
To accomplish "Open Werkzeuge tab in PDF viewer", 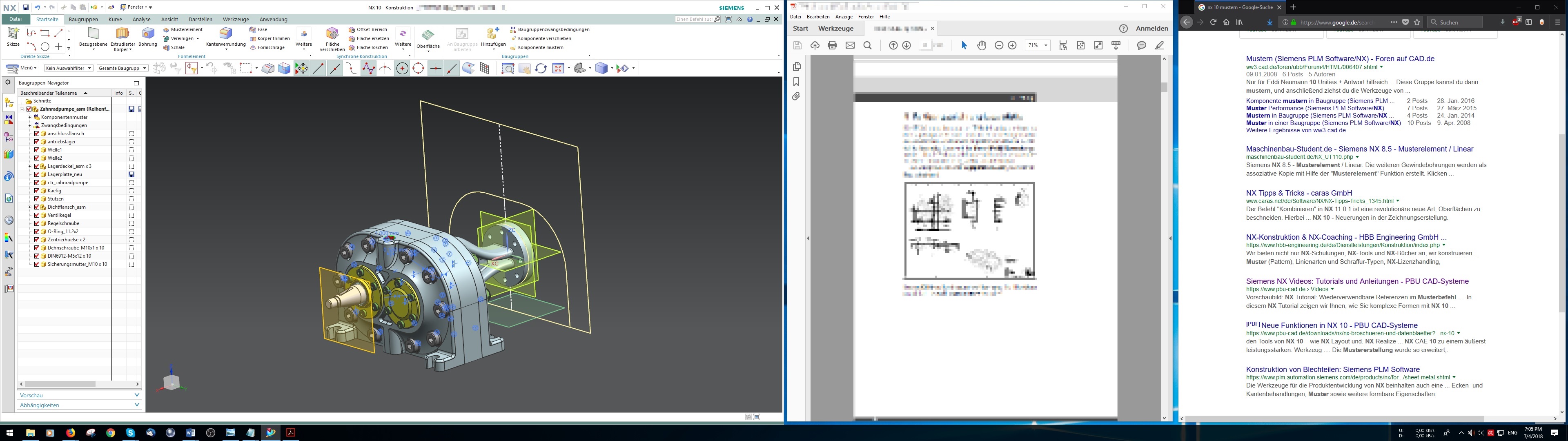I will coord(835,29).
